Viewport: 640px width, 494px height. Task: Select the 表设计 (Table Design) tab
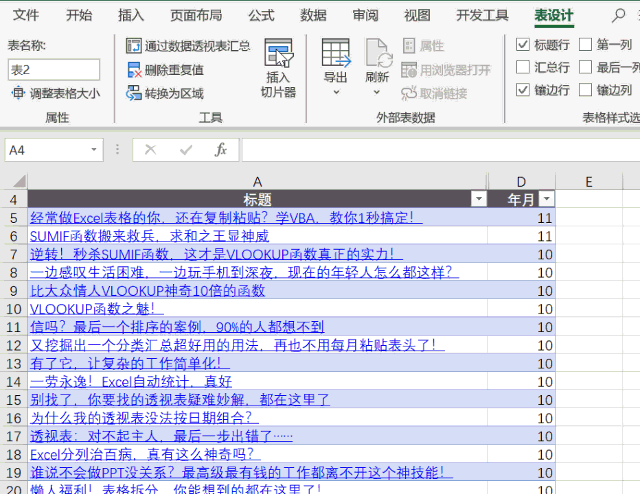coord(554,16)
